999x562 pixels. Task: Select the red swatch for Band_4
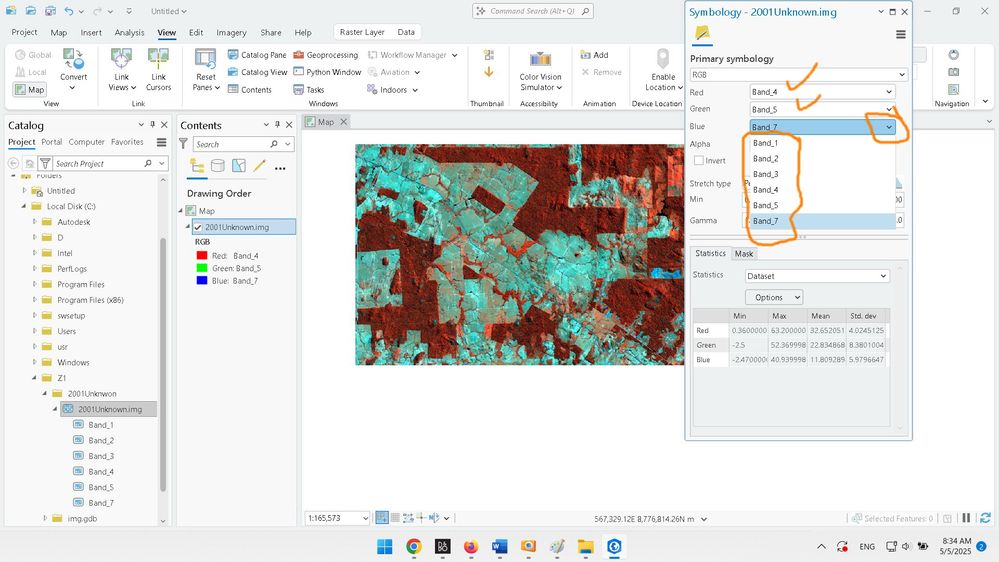(x=202, y=256)
